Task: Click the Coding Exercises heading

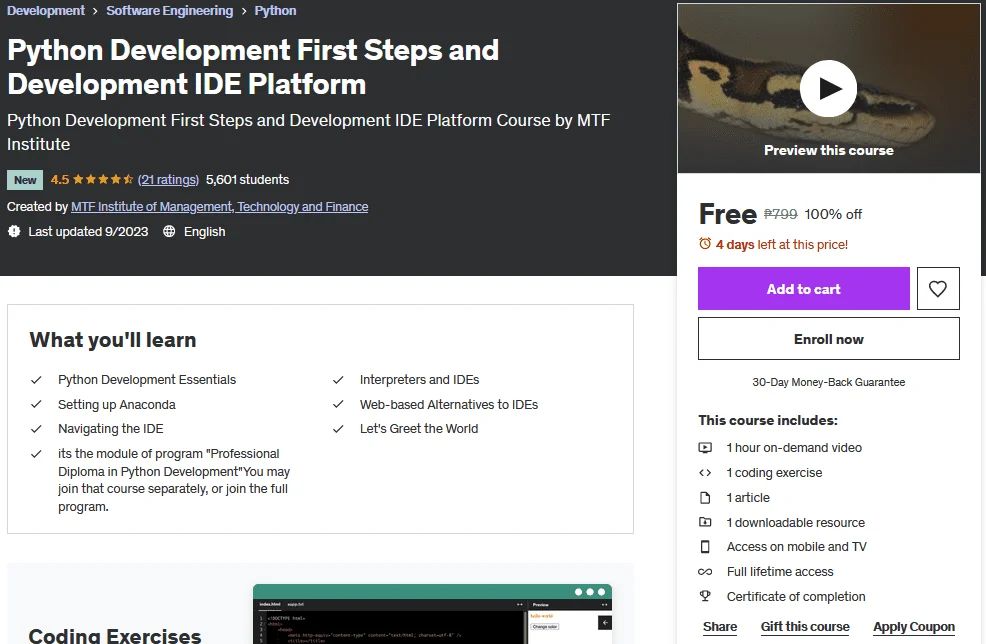Action: pos(114,635)
